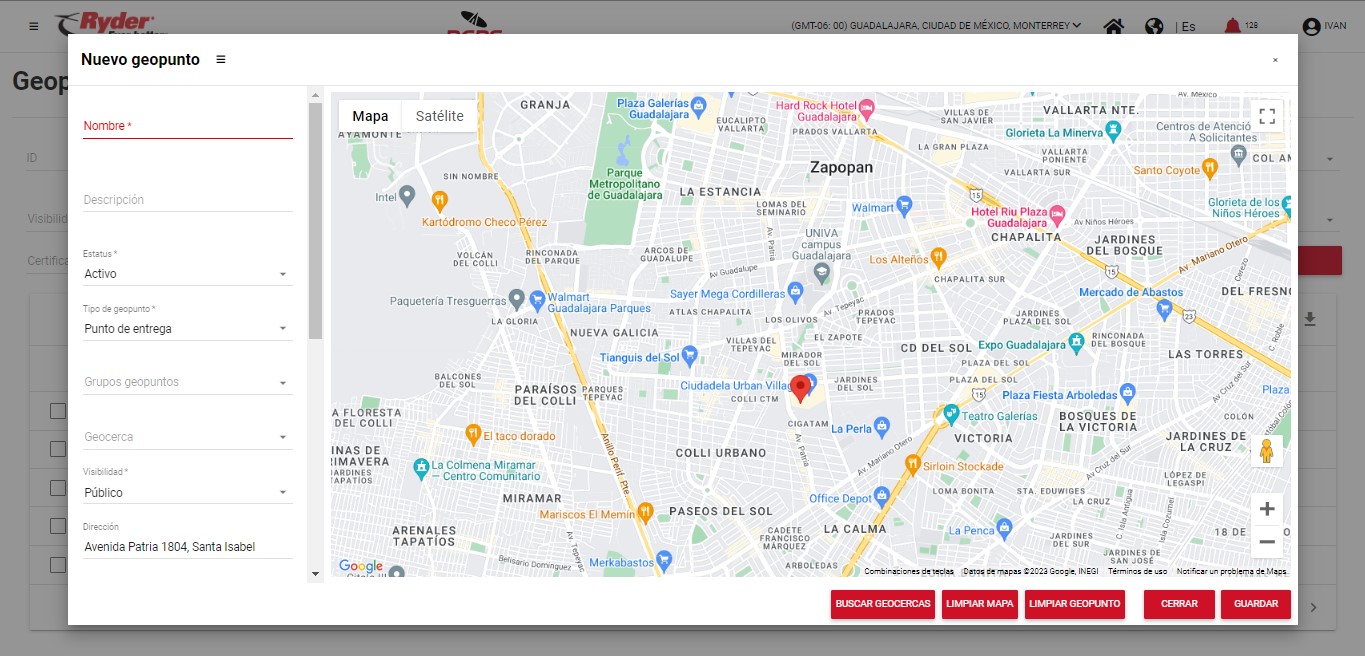Click the Street View pegman icon
This screenshot has width=1365, height=656.
click(x=1267, y=452)
